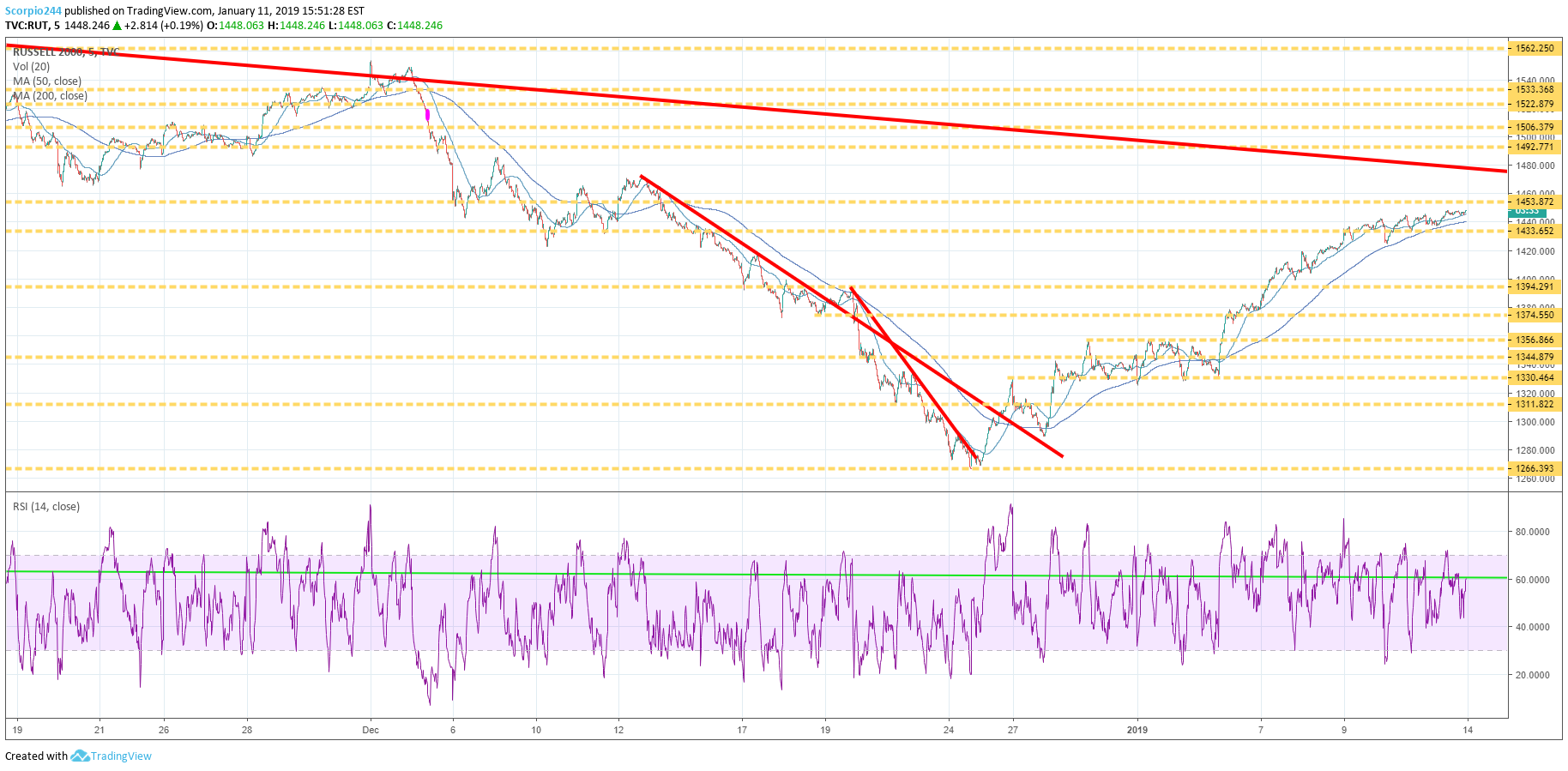Click the TradingView cloud logo icon
The height and width of the screenshot is (771, 1568).
point(80,756)
